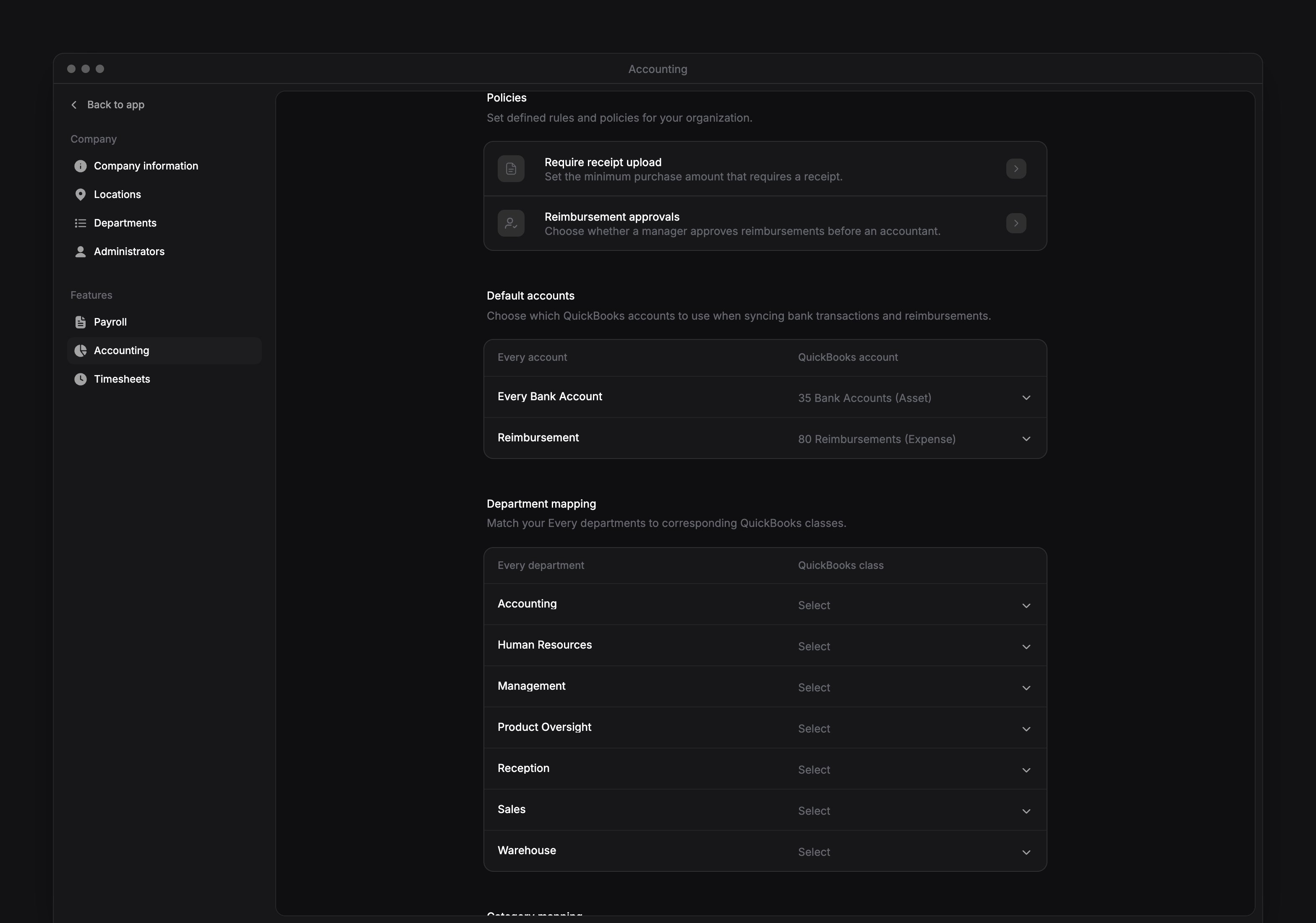Click the Payroll document icon

(x=81, y=323)
